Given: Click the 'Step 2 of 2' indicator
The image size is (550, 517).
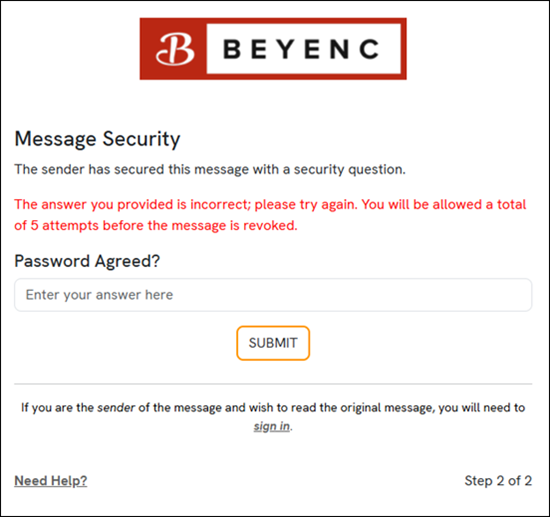Looking at the screenshot, I should tap(498, 481).
